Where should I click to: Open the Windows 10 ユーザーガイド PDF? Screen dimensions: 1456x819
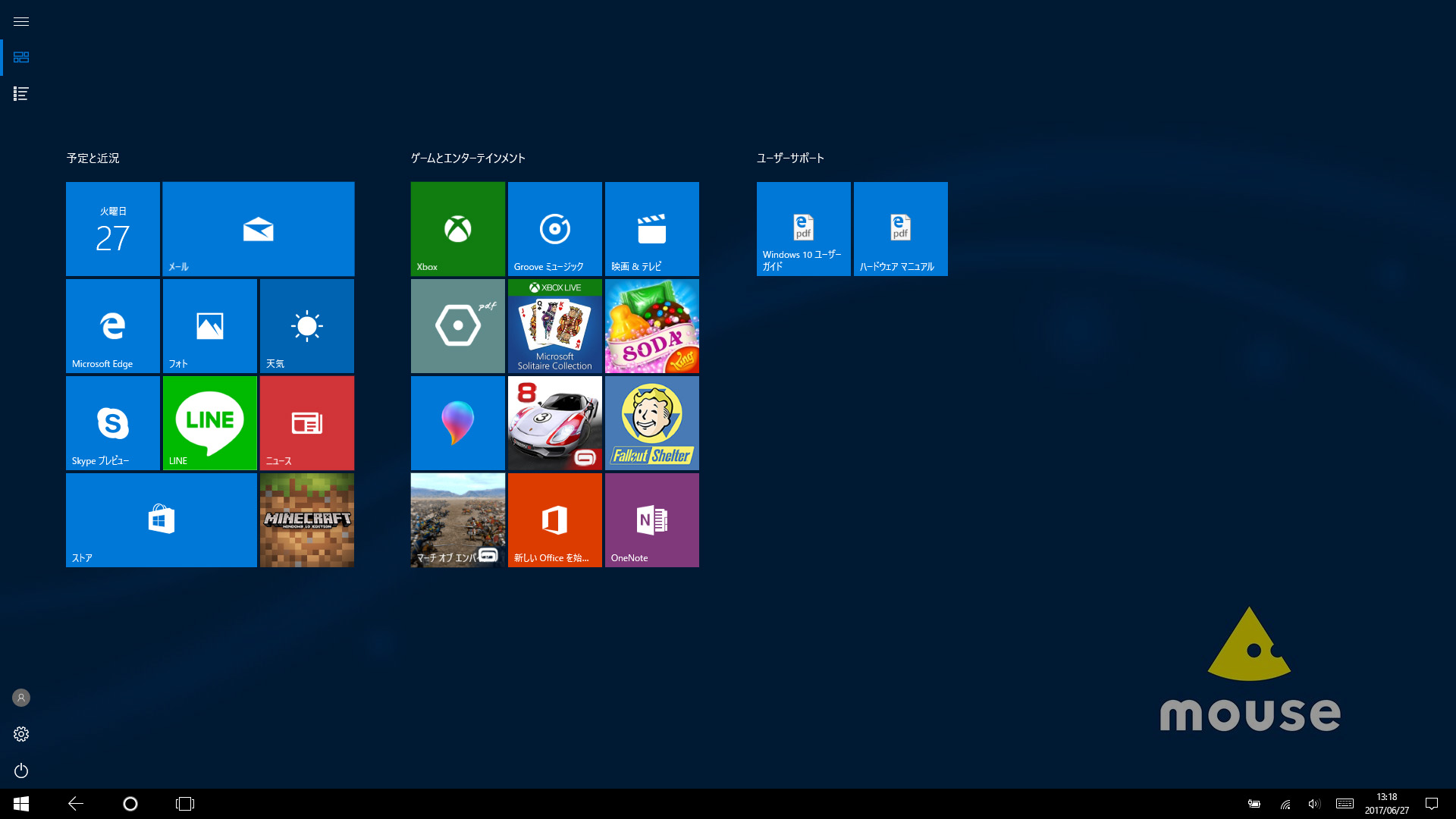pos(803,227)
